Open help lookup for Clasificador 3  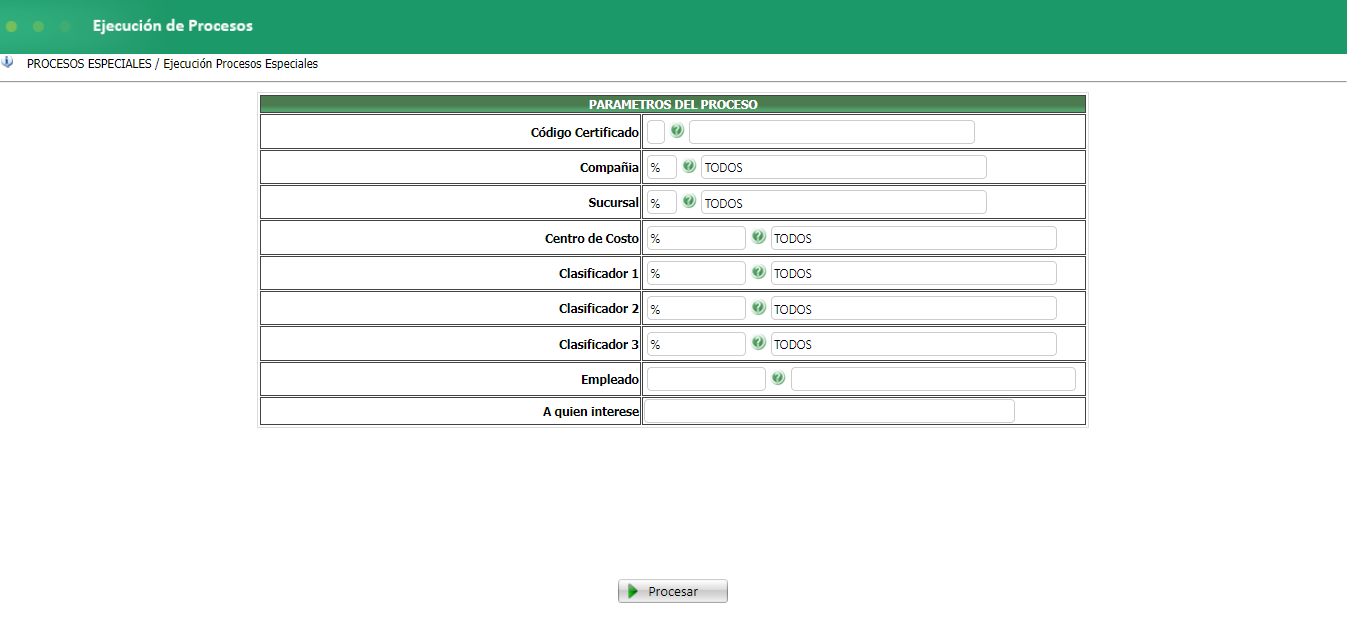click(x=759, y=343)
